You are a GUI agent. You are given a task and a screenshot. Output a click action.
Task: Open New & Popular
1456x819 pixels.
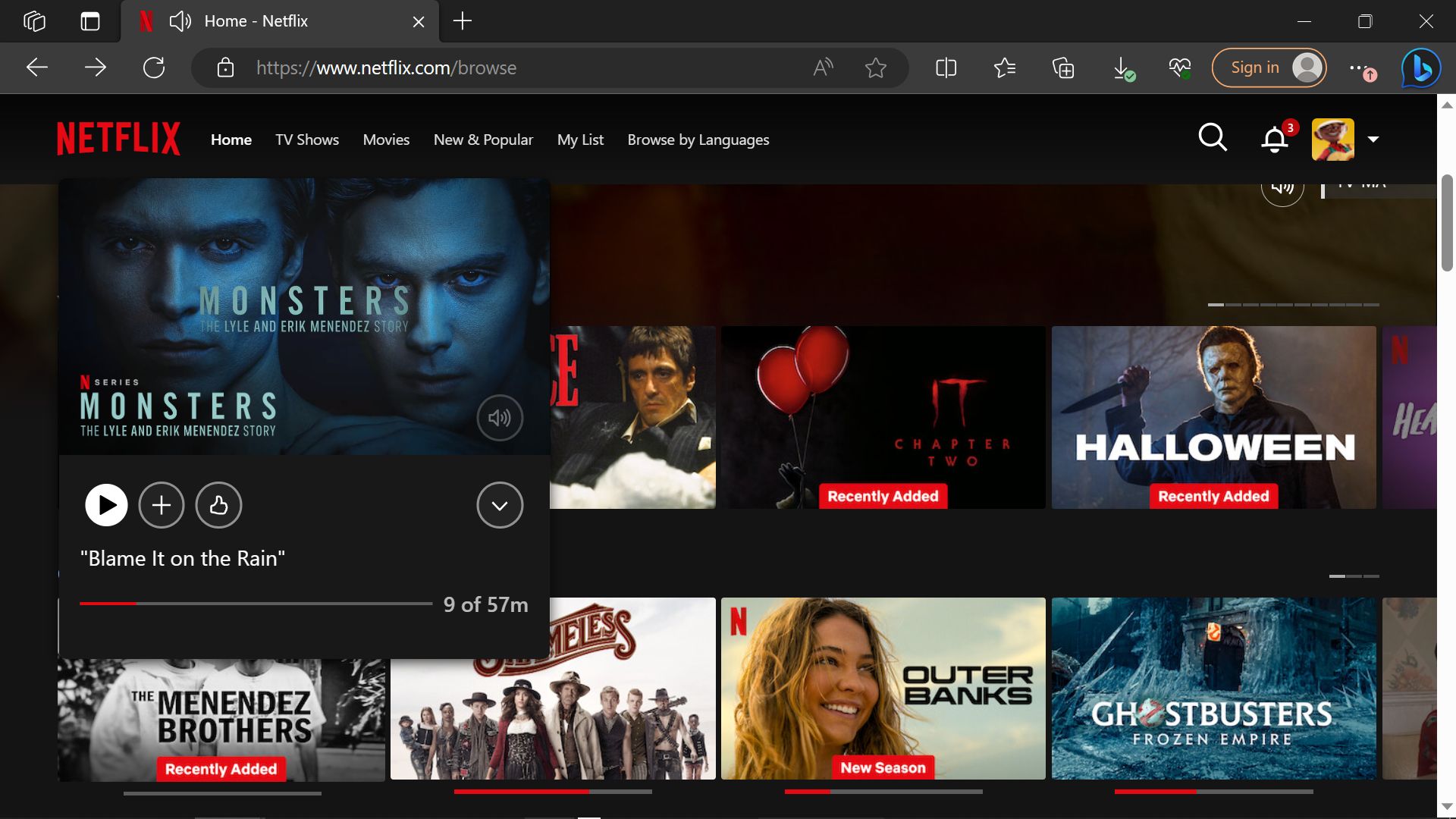(x=483, y=140)
